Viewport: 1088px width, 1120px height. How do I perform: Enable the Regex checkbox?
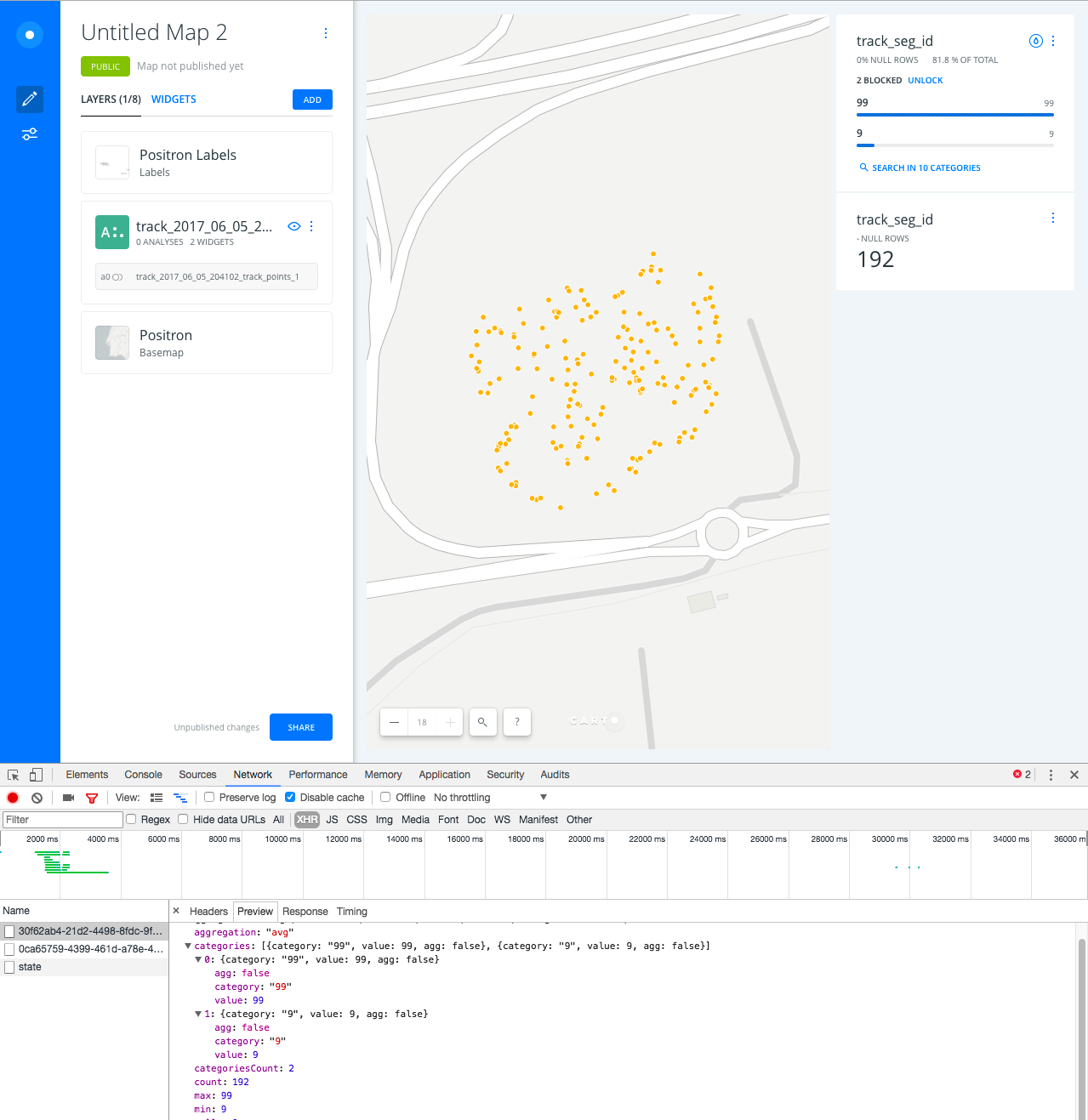coord(131,820)
